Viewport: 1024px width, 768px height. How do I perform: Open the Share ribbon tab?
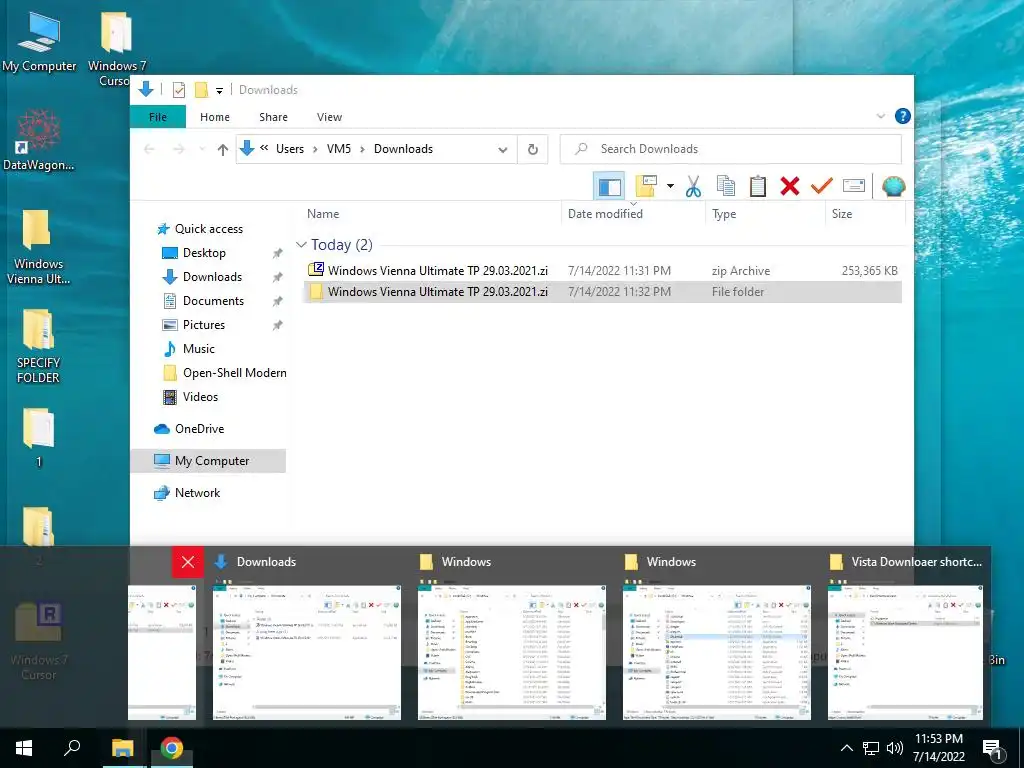click(273, 117)
